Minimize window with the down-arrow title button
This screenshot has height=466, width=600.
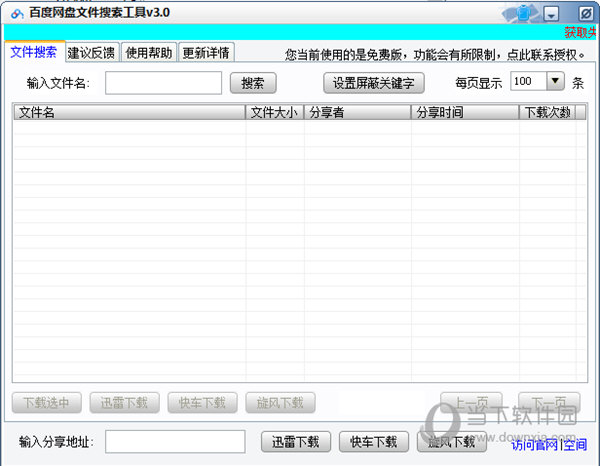point(551,15)
